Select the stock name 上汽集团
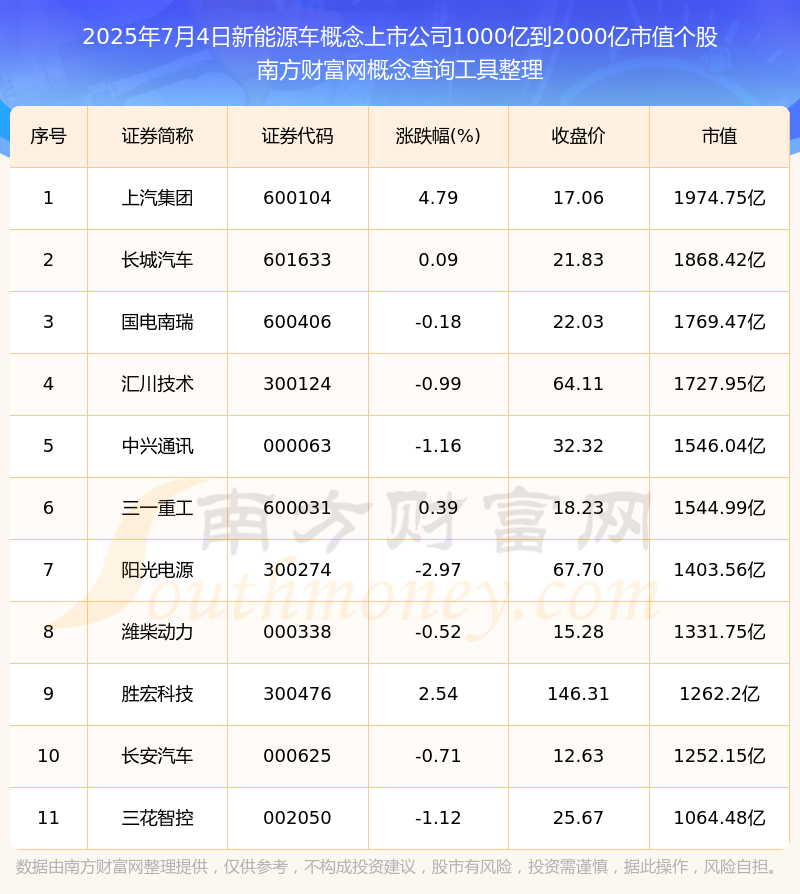The width and height of the screenshot is (800, 894). [x=157, y=198]
